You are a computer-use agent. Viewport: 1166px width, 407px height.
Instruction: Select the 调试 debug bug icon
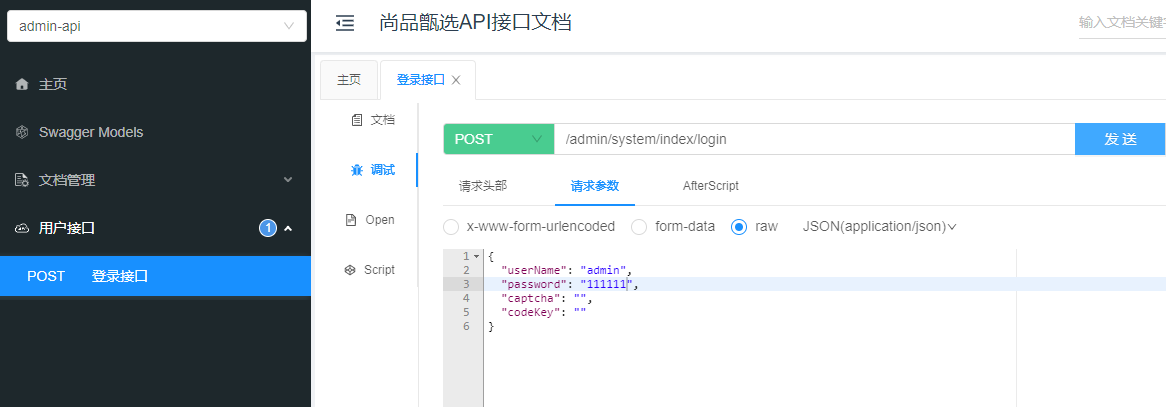click(356, 170)
